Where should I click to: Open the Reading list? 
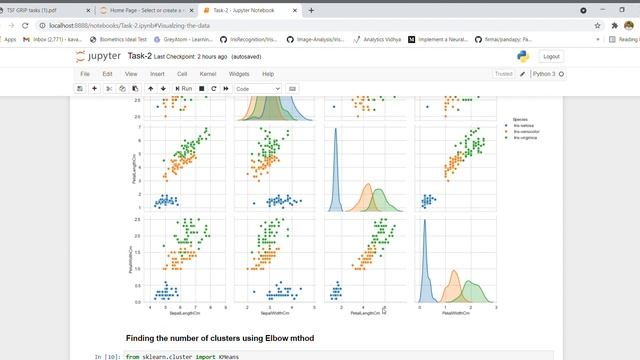coord(624,40)
